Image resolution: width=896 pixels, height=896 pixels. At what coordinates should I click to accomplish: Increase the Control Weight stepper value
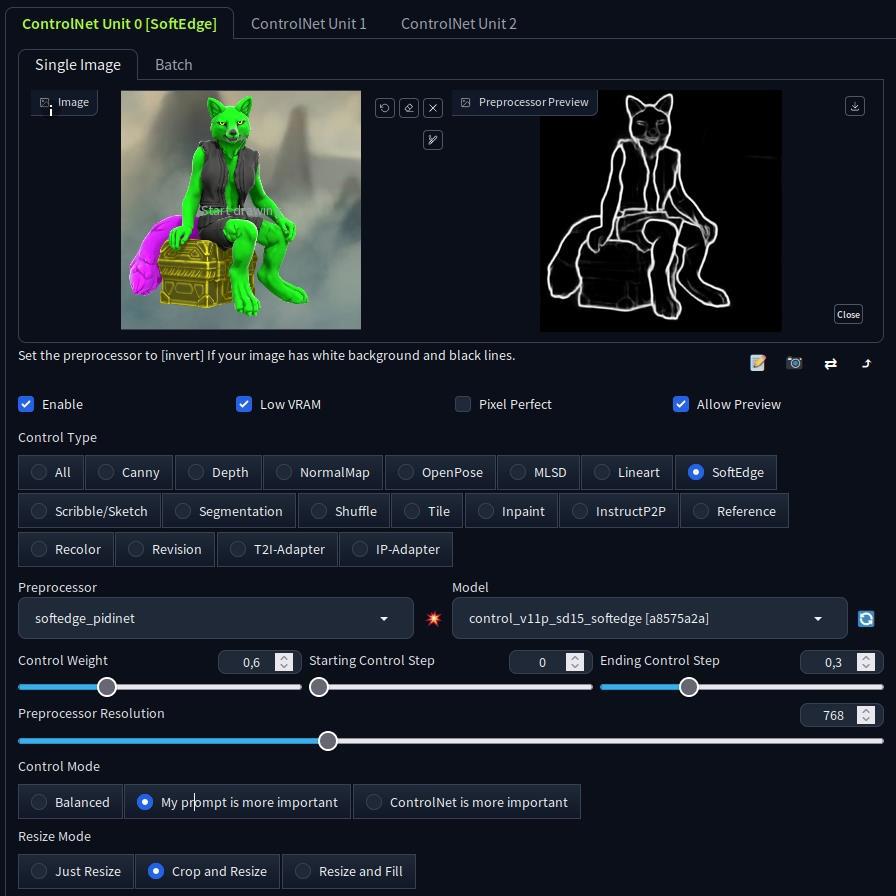[x=284, y=657]
